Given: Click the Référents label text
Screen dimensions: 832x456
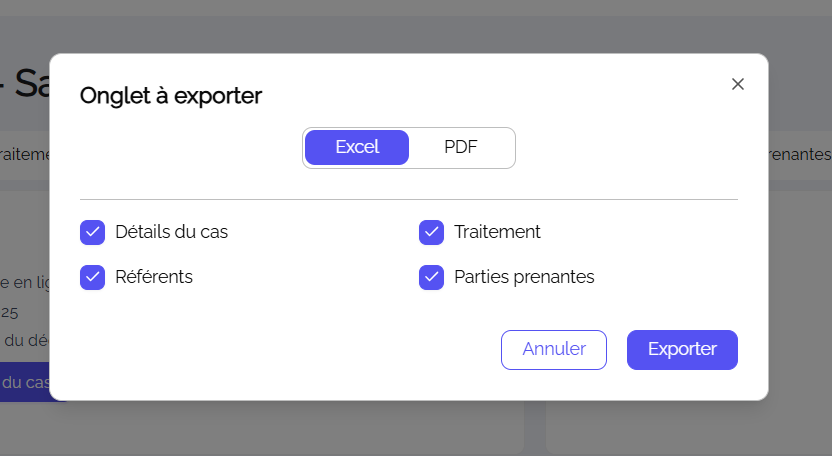Looking at the screenshot, I should click(x=154, y=277).
